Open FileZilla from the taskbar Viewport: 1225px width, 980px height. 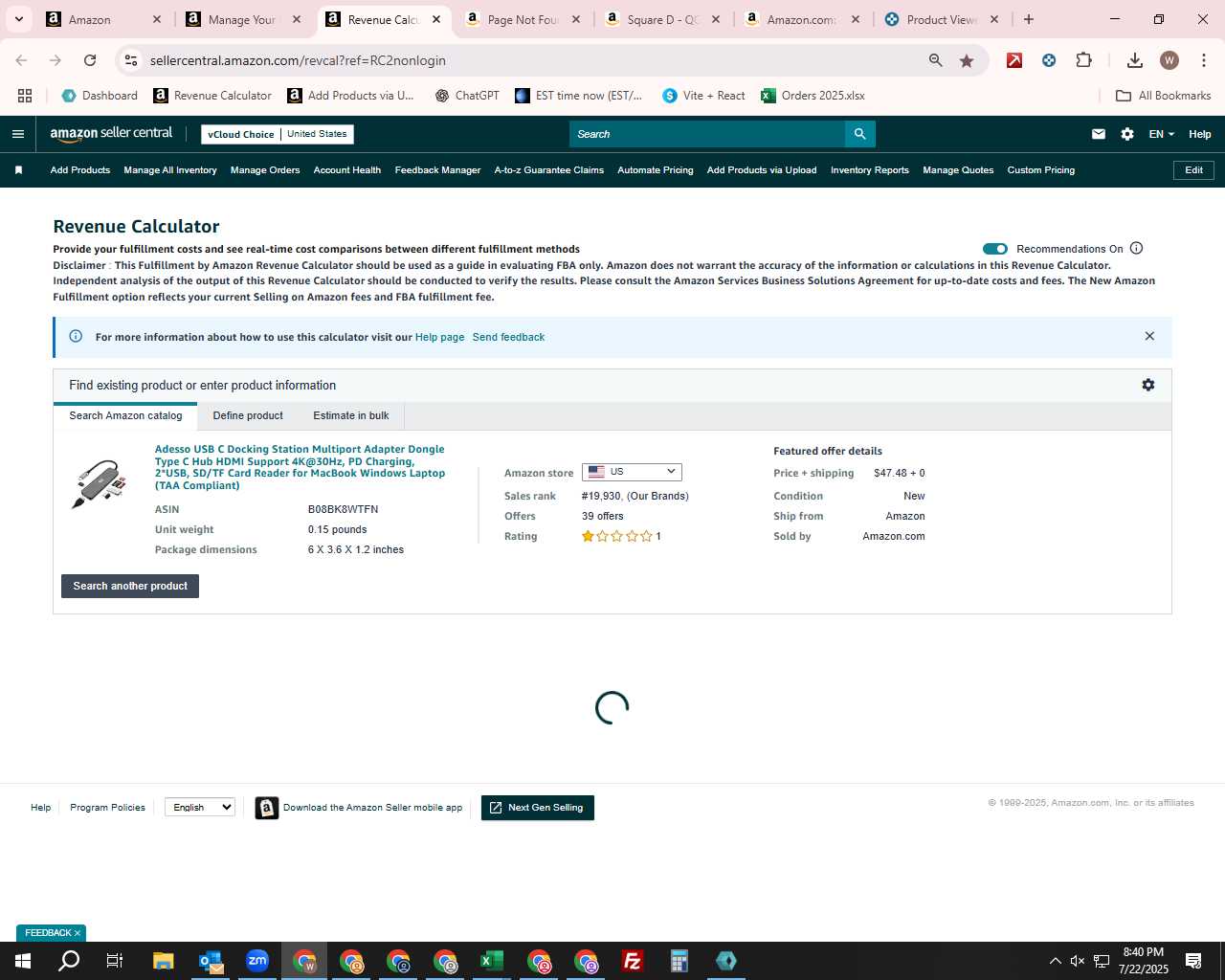632,961
